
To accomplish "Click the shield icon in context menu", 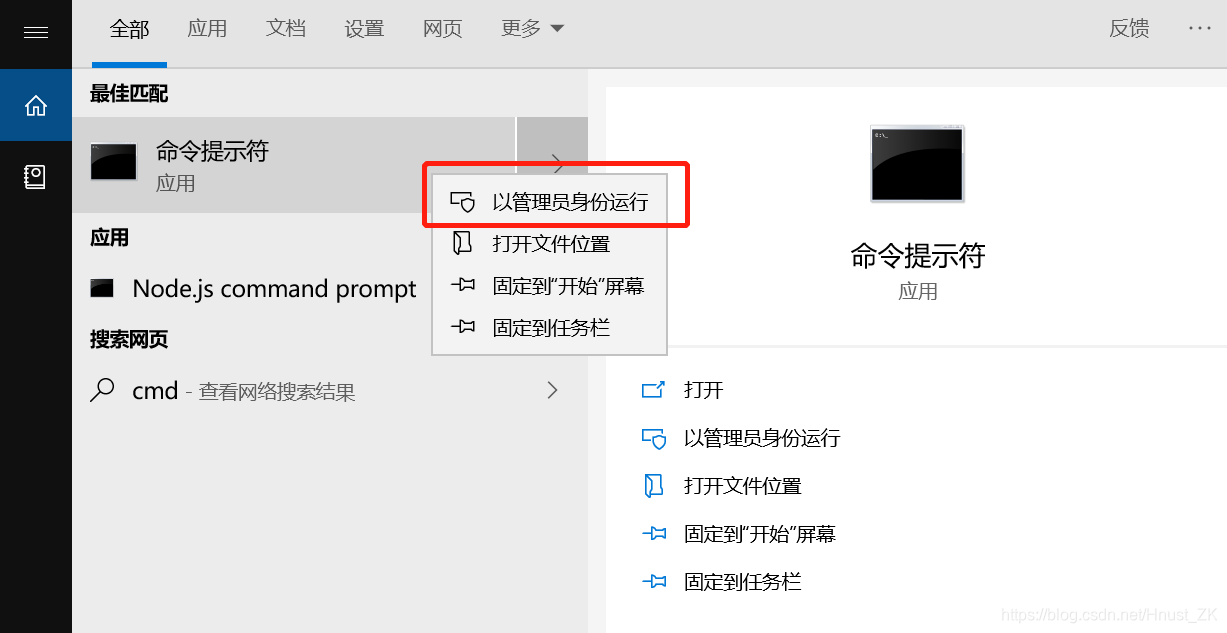I will point(462,202).
